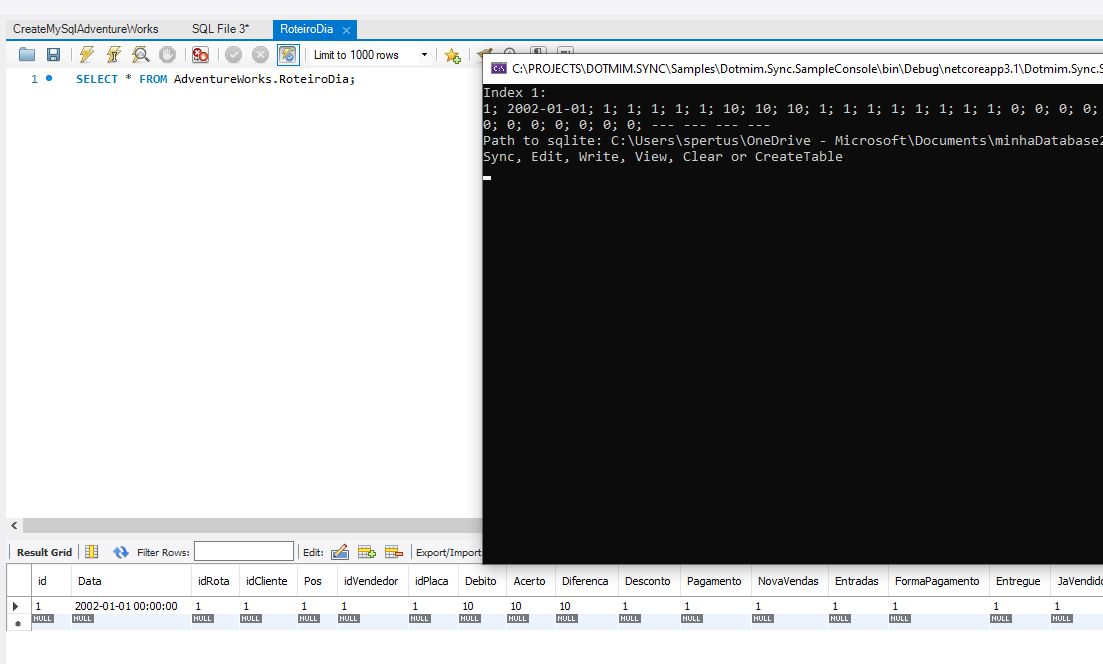Delete selected rows with the grid-minus icon
The width and height of the screenshot is (1103, 664).
(393, 551)
